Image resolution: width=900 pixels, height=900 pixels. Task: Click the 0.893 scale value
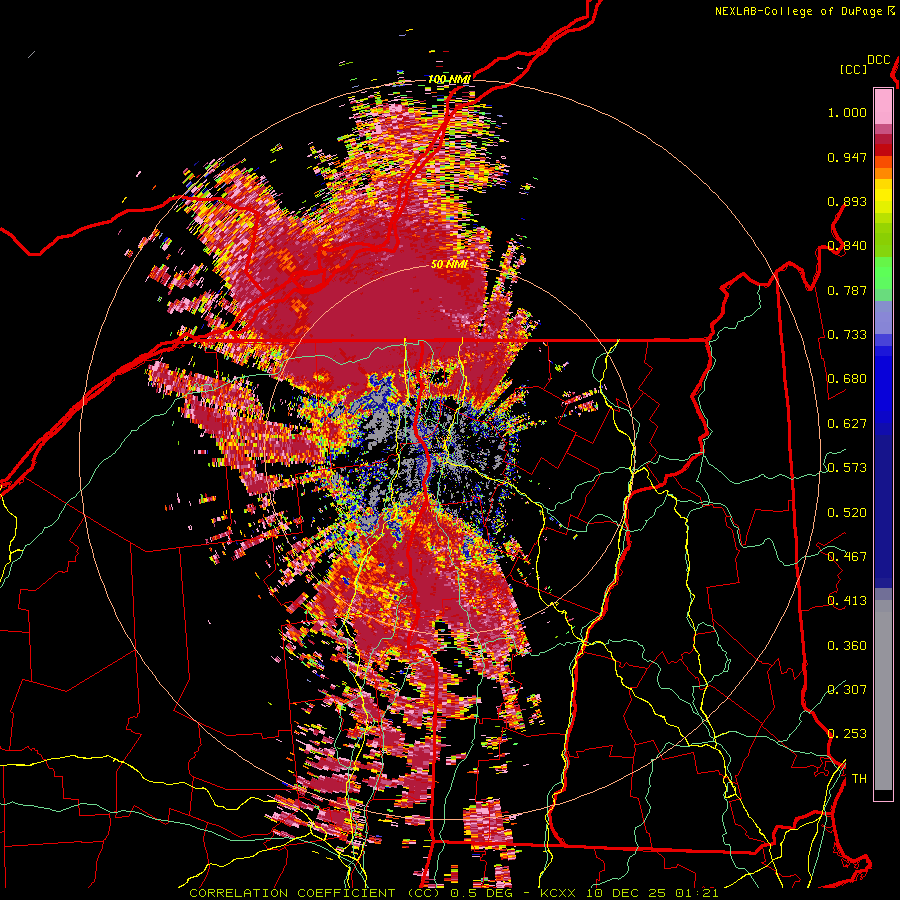pos(847,201)
